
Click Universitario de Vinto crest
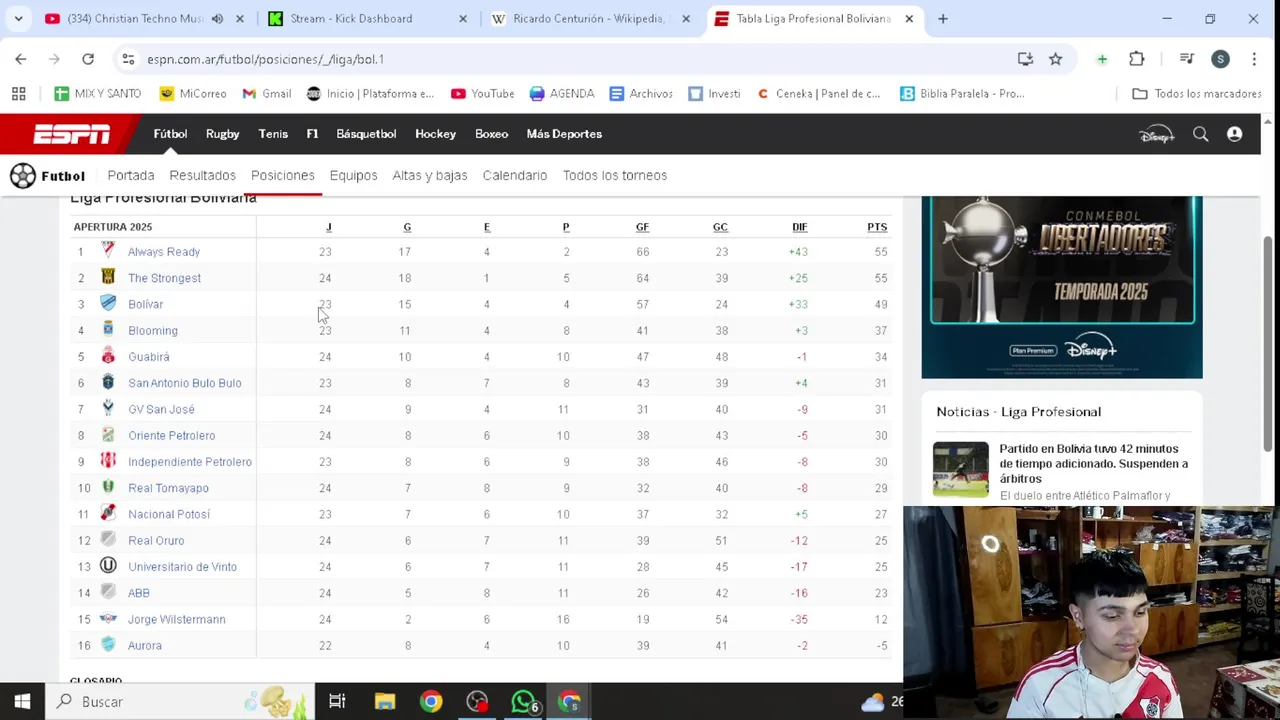tap(108, 566)
